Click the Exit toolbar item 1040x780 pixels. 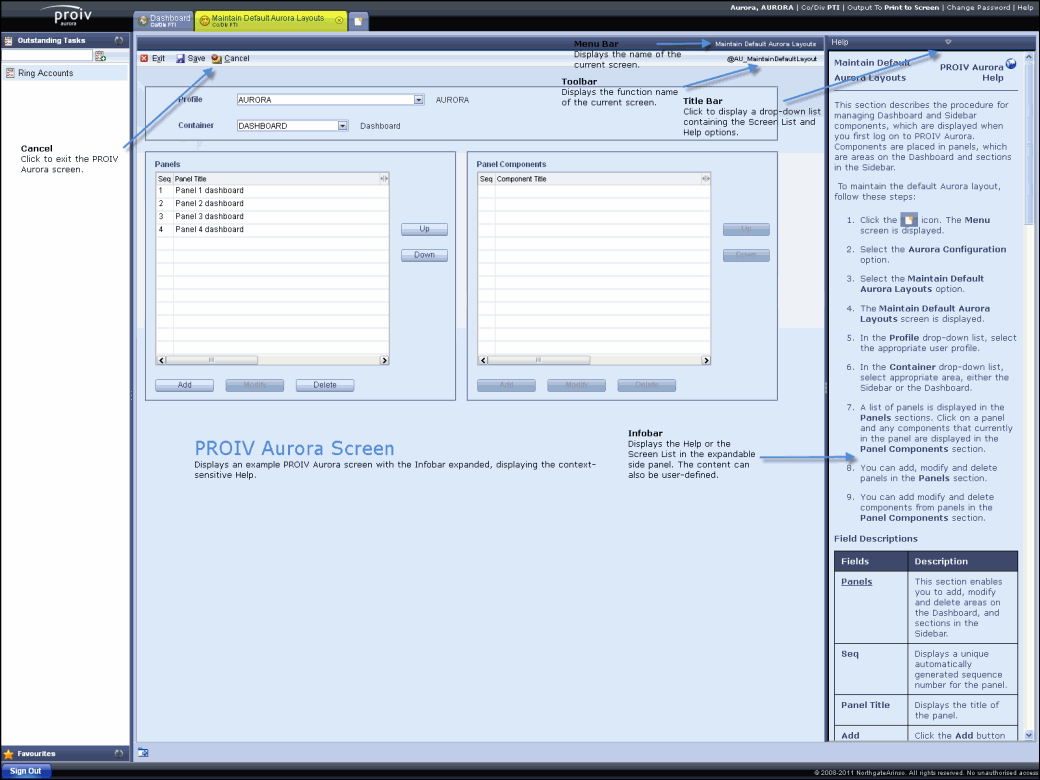153,58
